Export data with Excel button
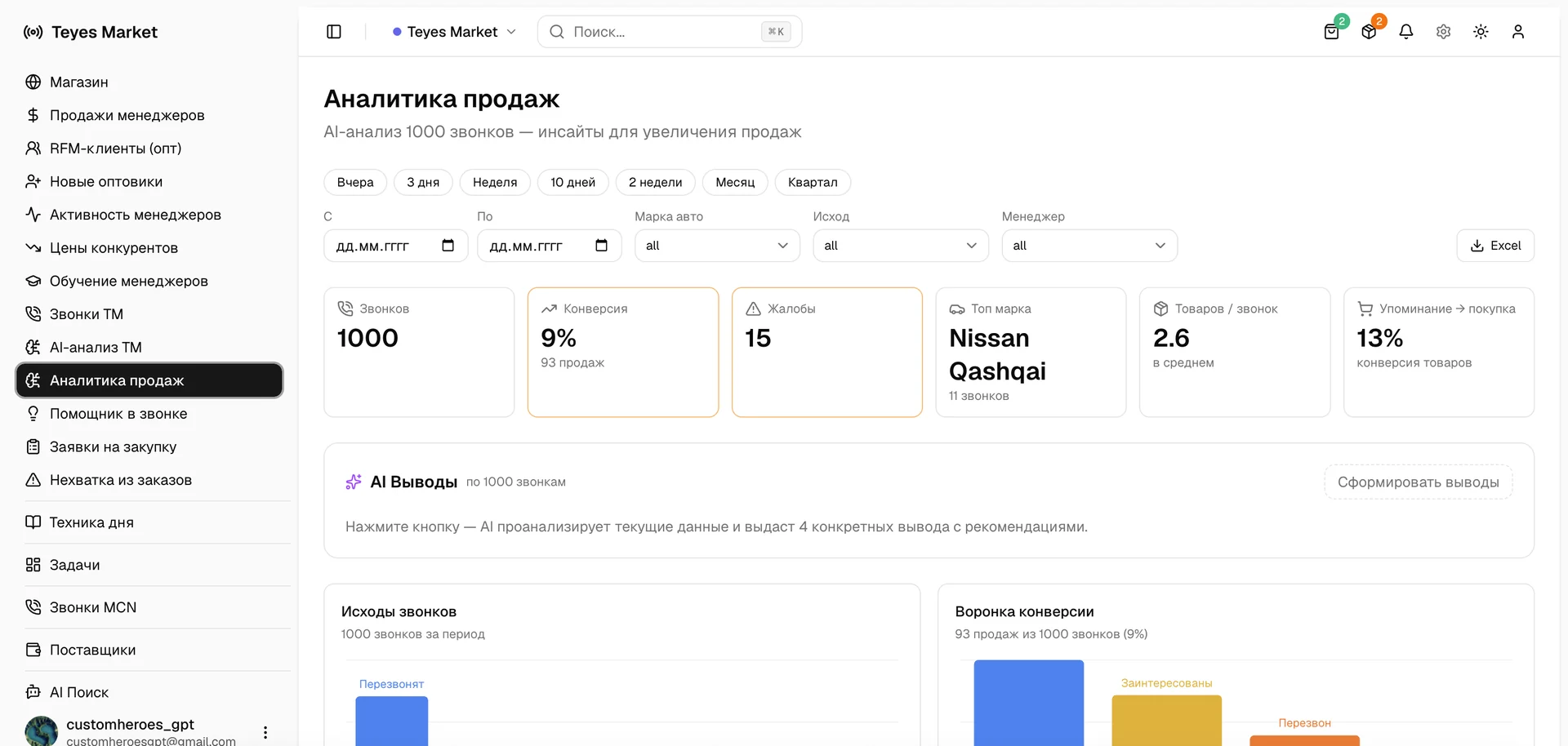The height and width of the screenshot is (746, 1568). tap(1495, 246)
